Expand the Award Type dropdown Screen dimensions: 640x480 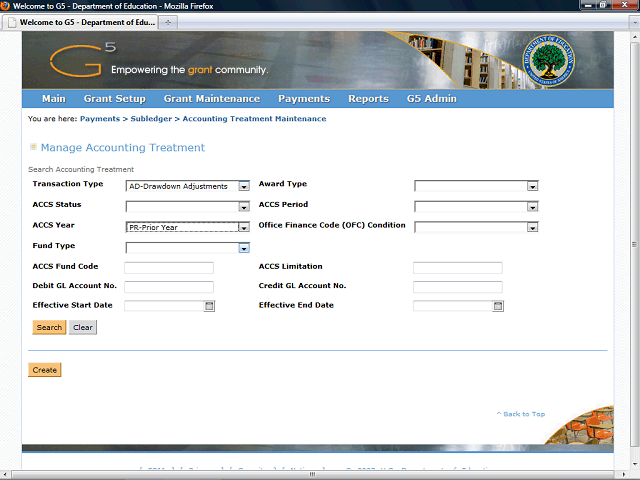coord(532,186)
